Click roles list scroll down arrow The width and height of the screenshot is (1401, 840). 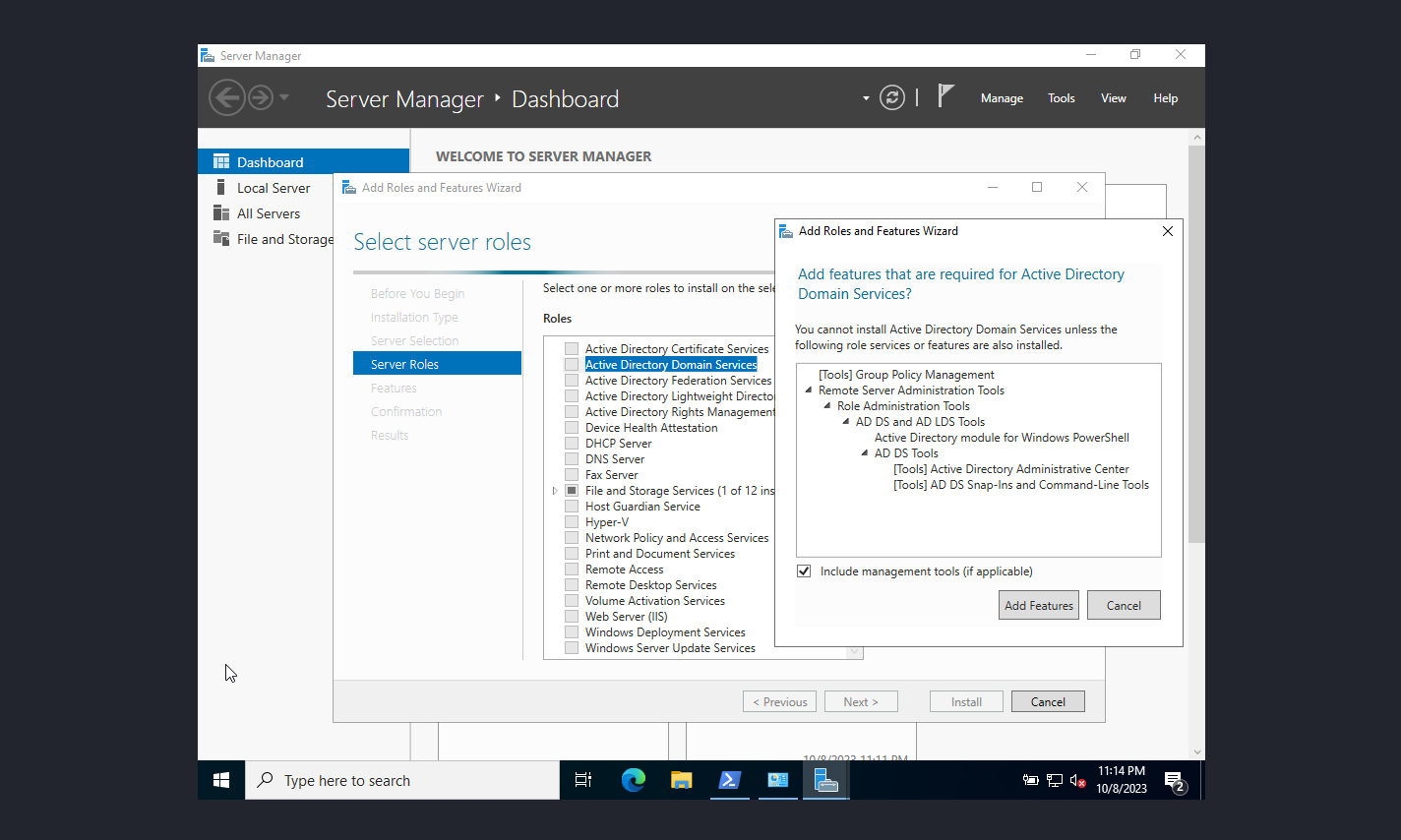pos(854,651)
